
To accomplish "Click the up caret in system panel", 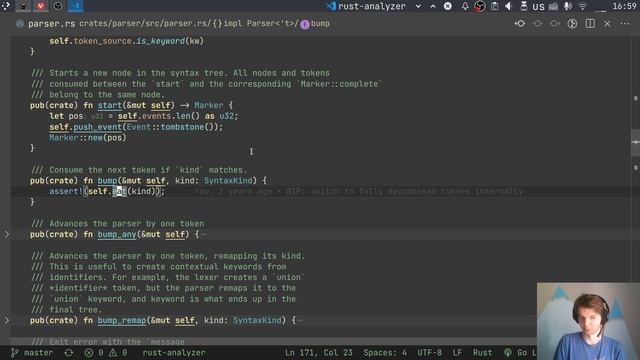I will 433,6.
